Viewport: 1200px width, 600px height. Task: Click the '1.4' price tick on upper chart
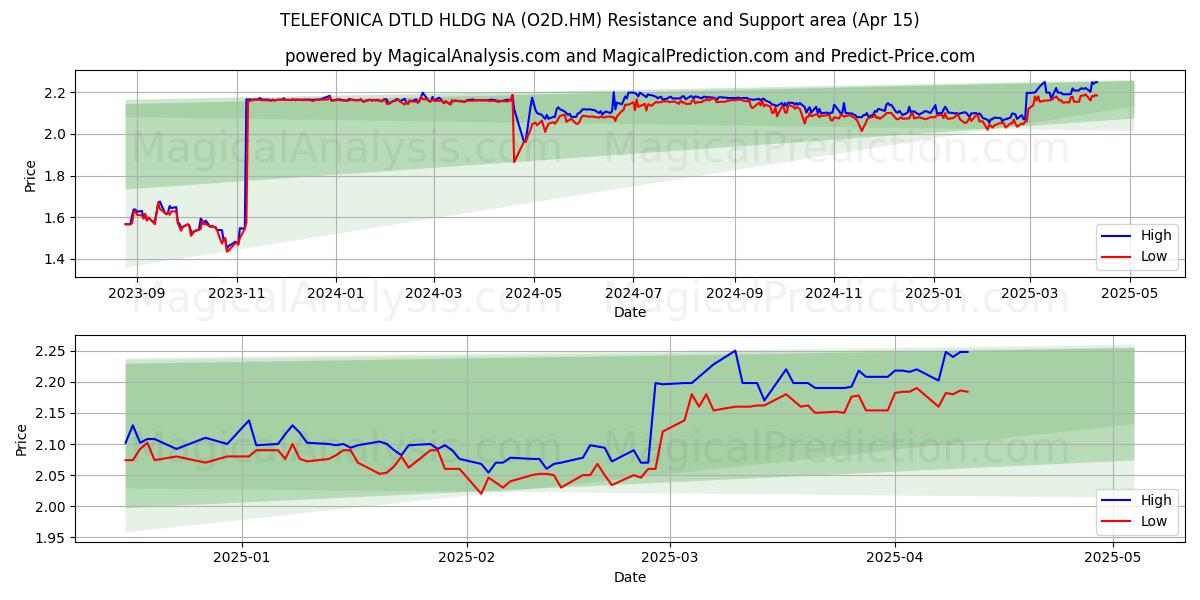tap(55, 259)
